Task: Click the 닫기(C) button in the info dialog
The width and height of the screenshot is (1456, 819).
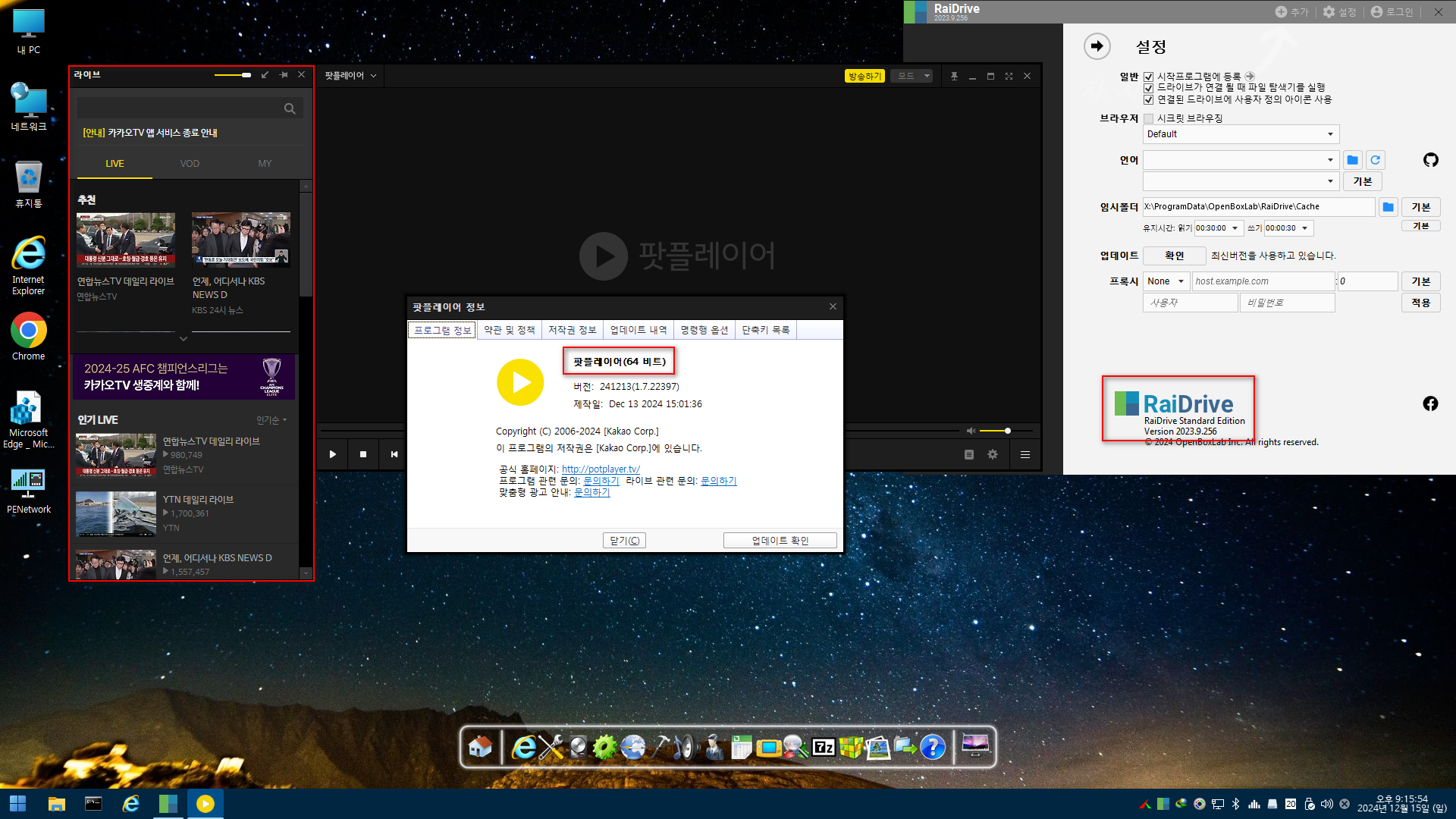Action: (x=625, y=541)
